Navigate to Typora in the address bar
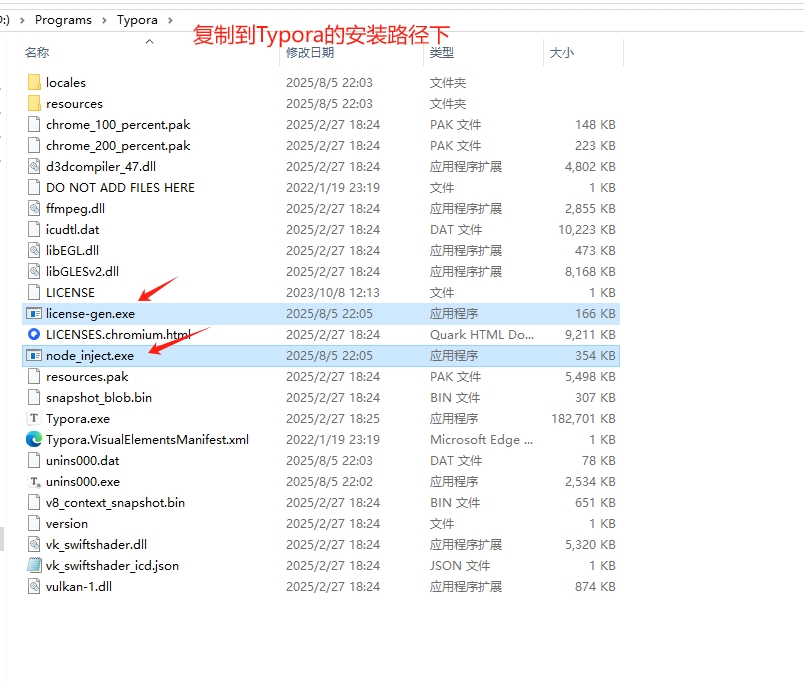Screen dimensions: 804x682 coord(137,20)
